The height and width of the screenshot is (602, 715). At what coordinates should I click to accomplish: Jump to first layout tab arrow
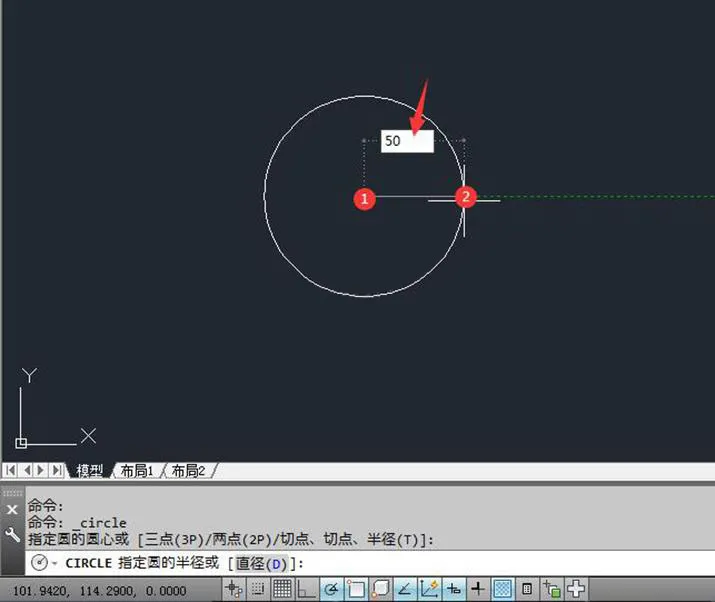point(12,470)
